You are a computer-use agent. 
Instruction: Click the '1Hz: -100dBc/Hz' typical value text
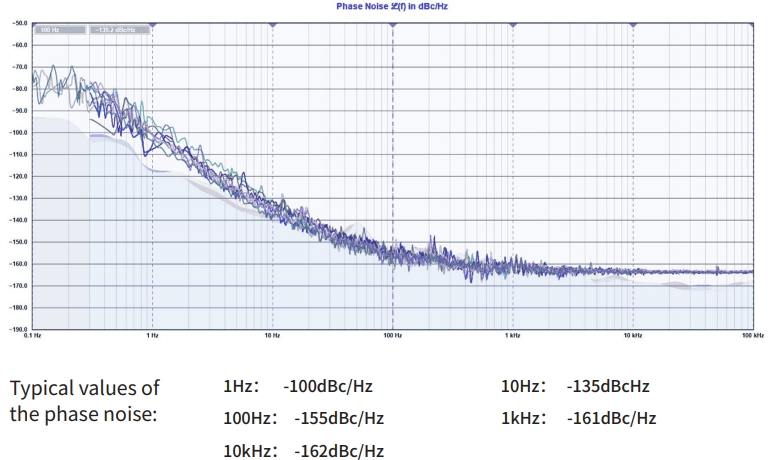[x=297, y=386]
